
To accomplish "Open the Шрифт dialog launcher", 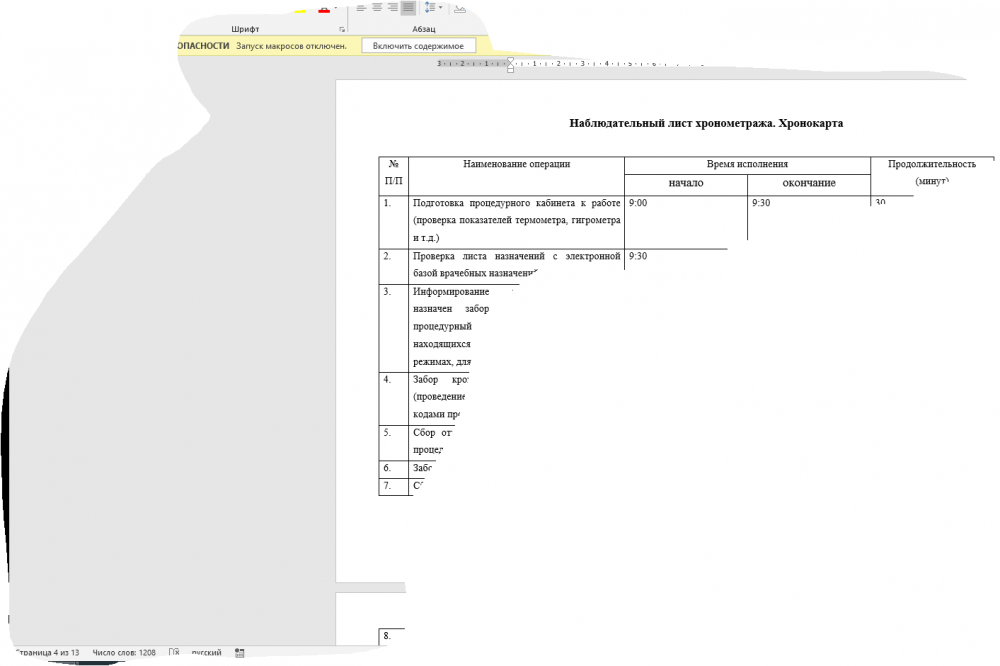I will click(x=343, y=30).
